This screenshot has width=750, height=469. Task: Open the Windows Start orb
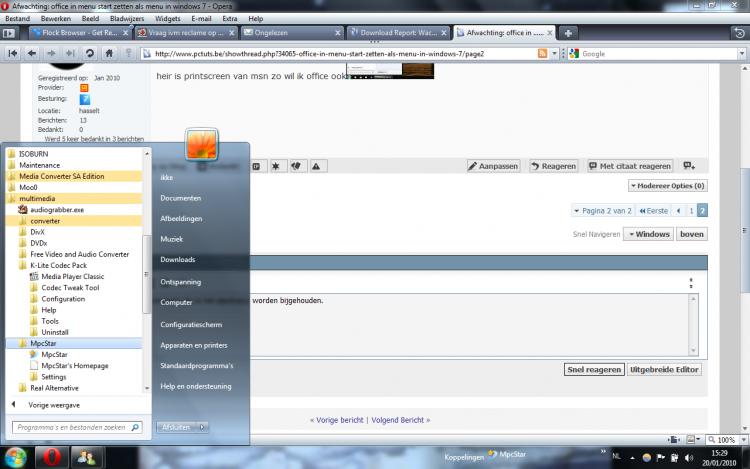[x=16, y=458]
